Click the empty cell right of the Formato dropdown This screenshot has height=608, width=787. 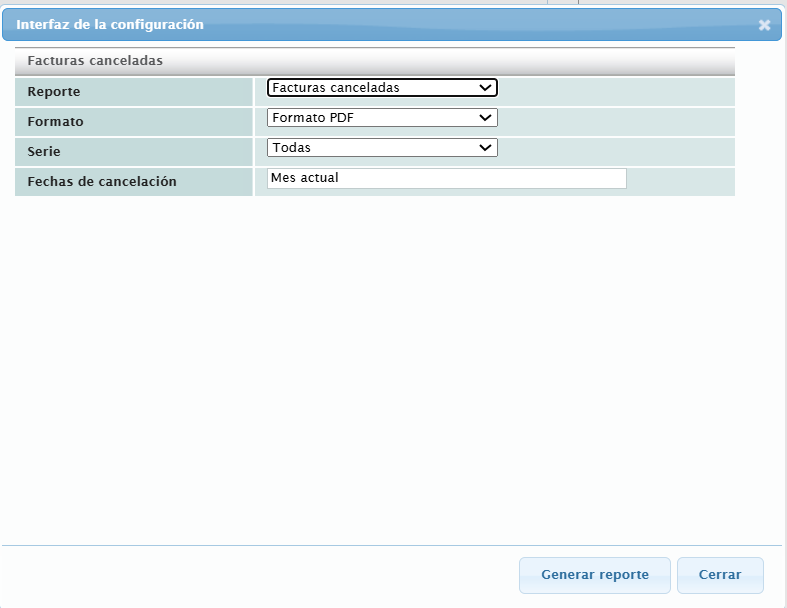615,118
